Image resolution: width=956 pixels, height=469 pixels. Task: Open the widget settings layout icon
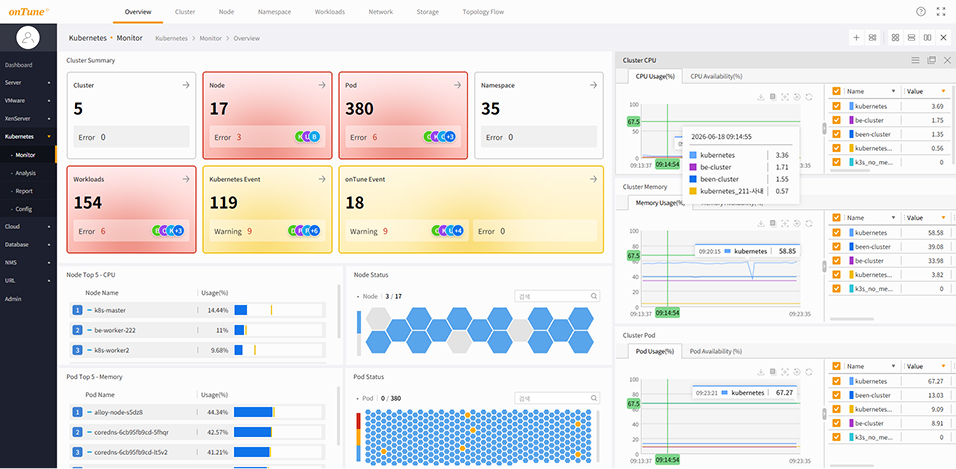tap(872, 38)
